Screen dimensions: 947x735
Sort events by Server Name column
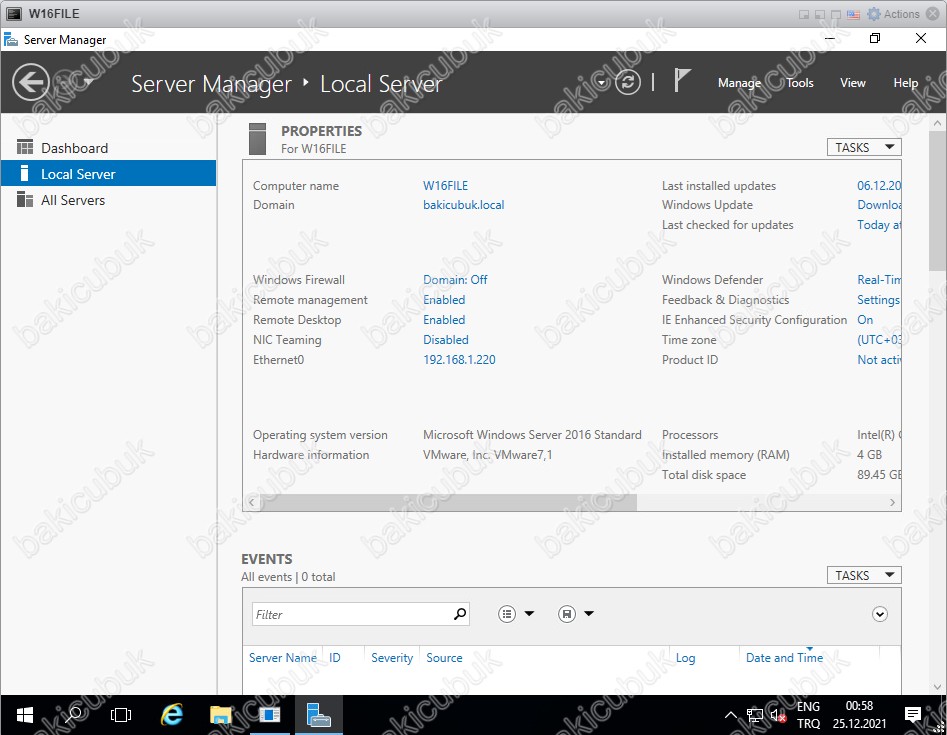(283, 658)
